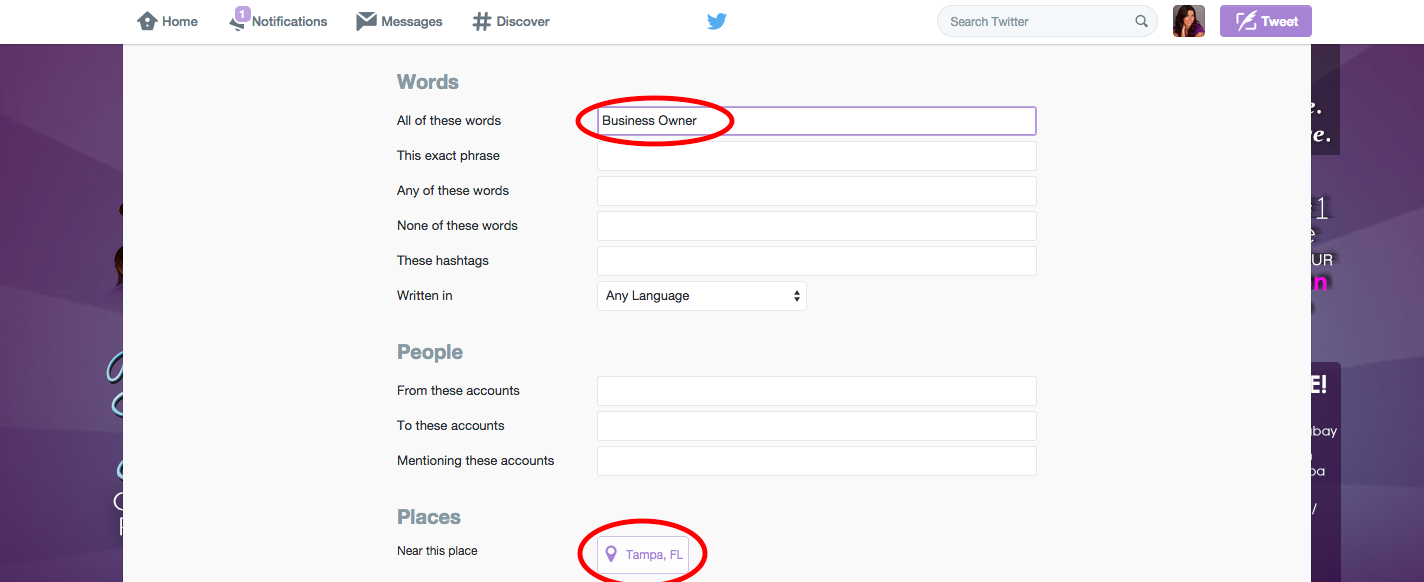Open the Written in language dropdown
1424x582 pixels.
[x=702, y=296]
